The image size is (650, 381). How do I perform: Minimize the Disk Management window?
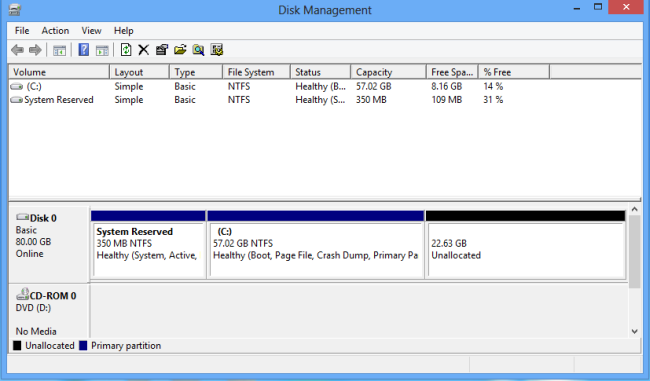click(577, 8)
